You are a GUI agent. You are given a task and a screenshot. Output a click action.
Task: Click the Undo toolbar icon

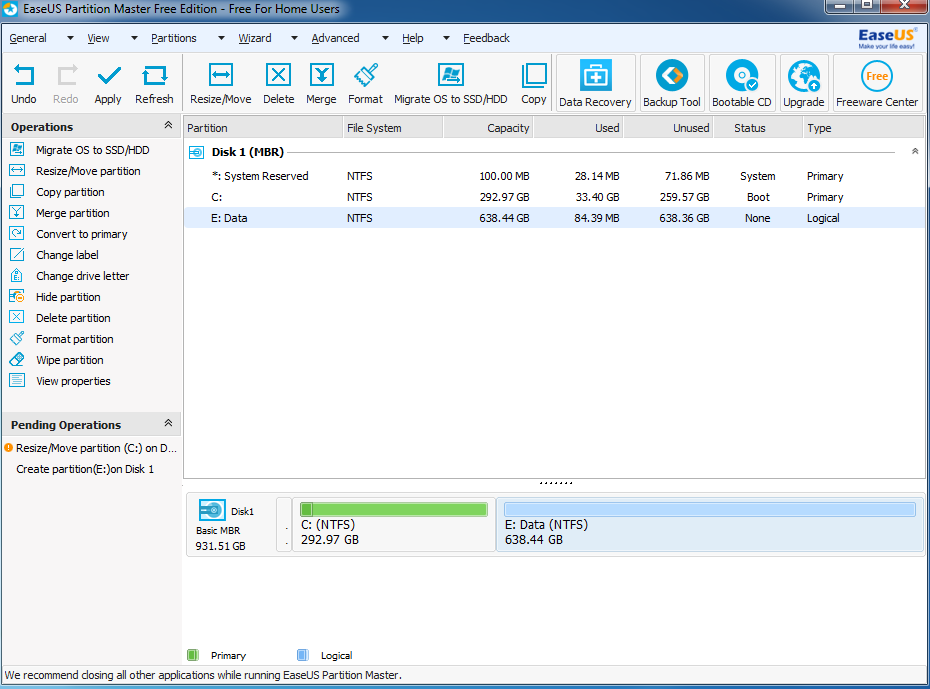coord(24,76)
